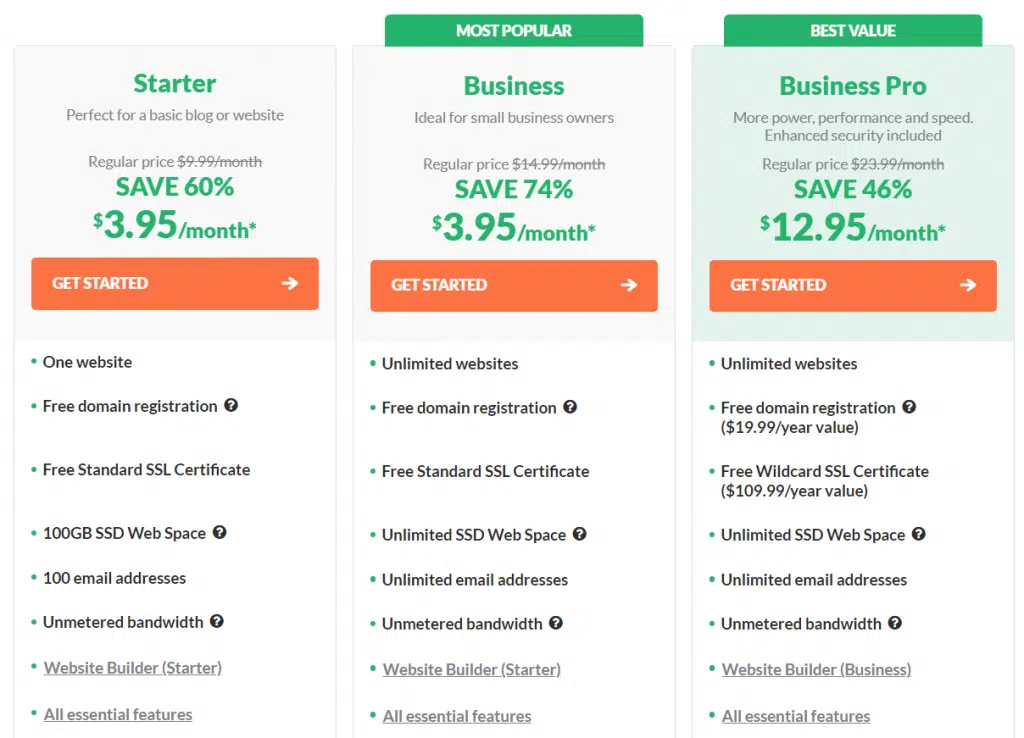
Task: Click help icon beside Business free domain registration
Action: click(x=570, y=407)
